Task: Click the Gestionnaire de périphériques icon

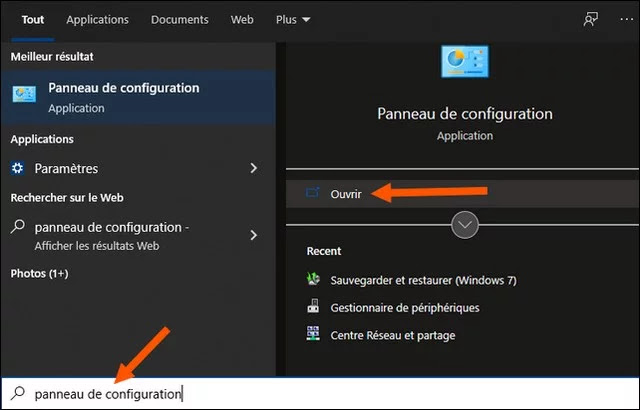Action: tap(313, 306)
